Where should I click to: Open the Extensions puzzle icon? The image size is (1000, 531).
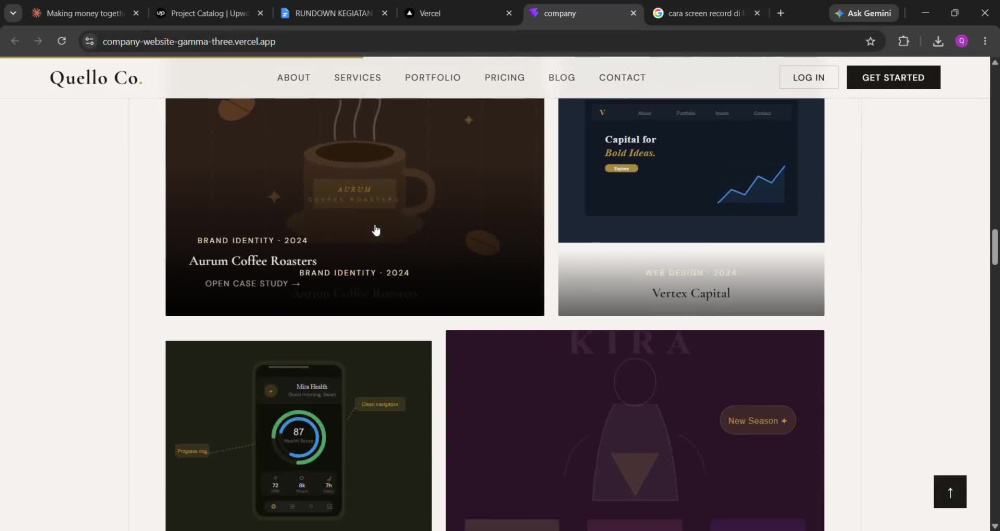point(904,41)
